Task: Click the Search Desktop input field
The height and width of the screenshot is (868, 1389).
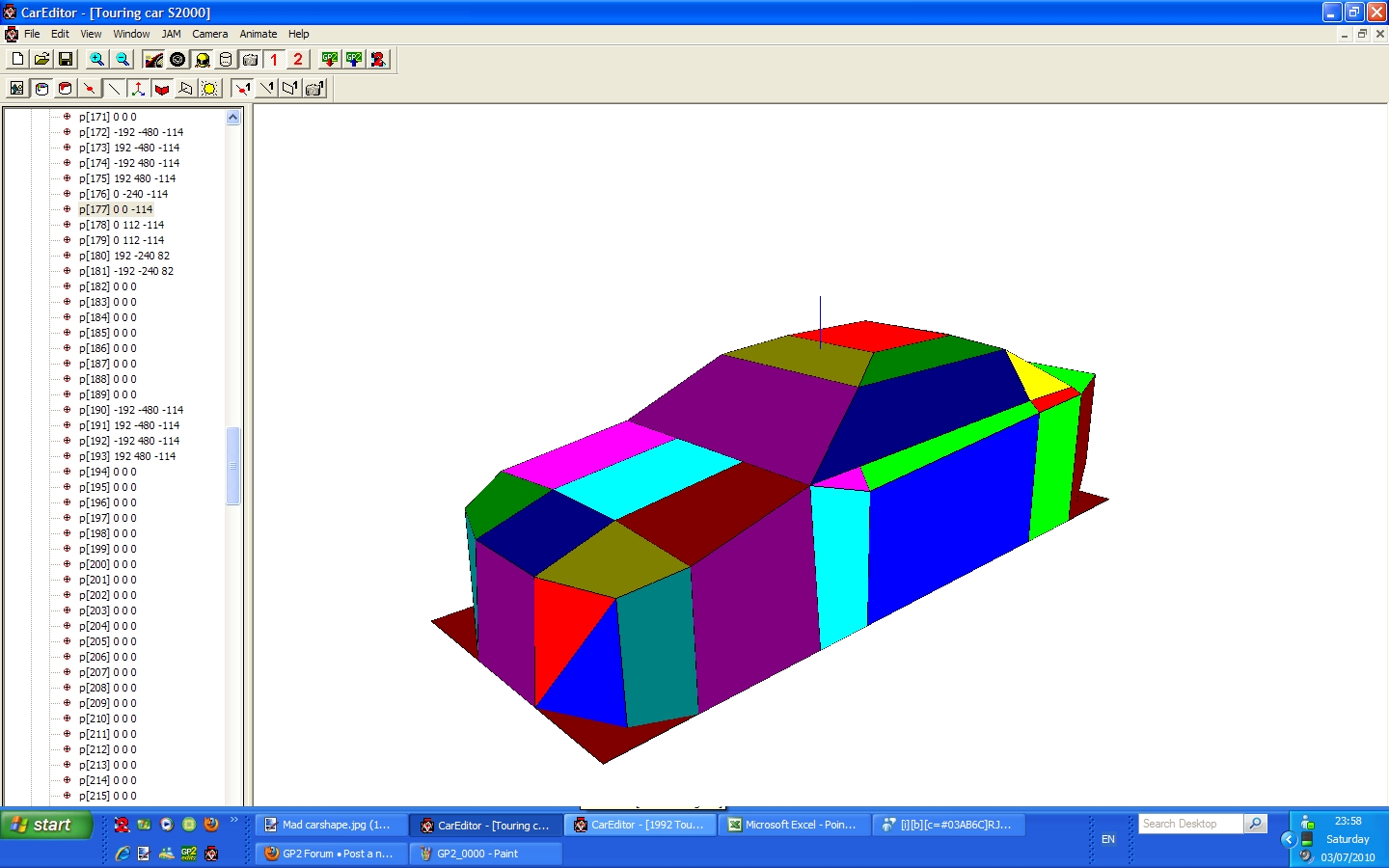Action: point(1190,824)
